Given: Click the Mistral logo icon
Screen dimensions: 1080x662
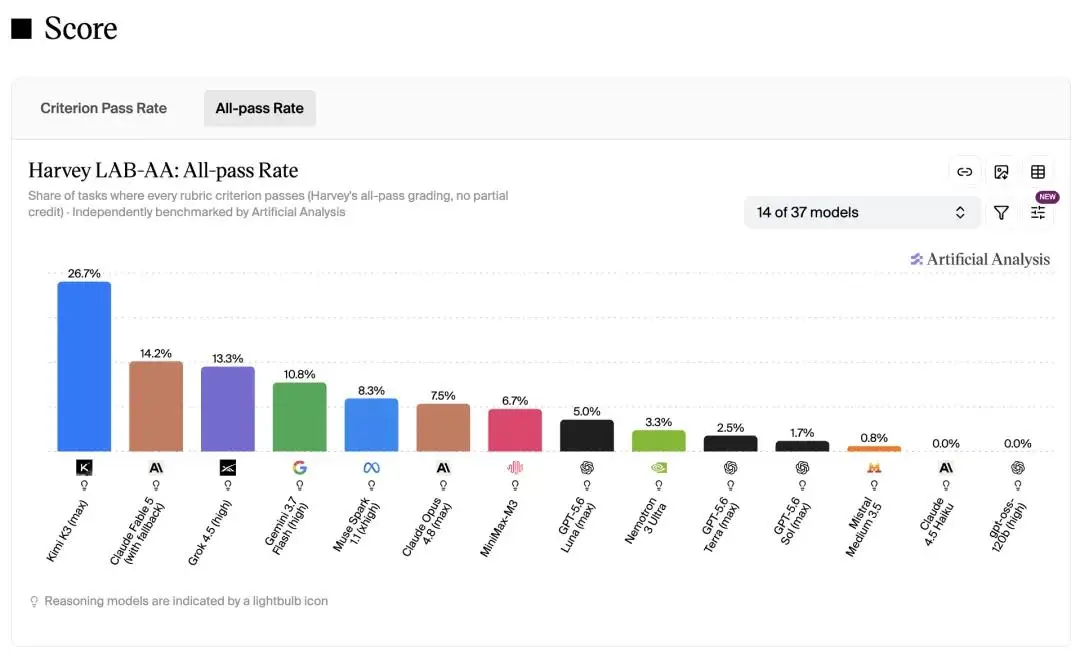Looking at the screenshot, I should (874, 468).
